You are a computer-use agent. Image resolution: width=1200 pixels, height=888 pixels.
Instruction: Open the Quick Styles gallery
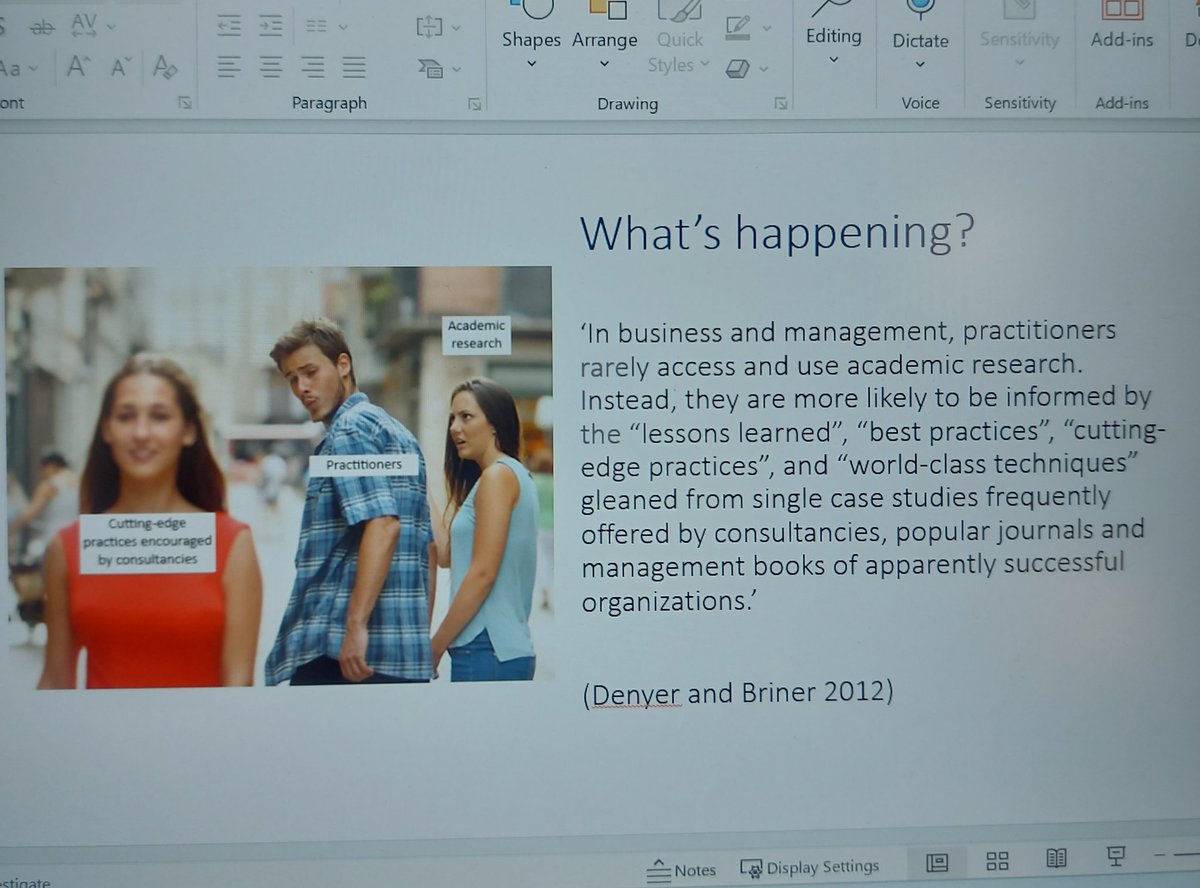680,38
